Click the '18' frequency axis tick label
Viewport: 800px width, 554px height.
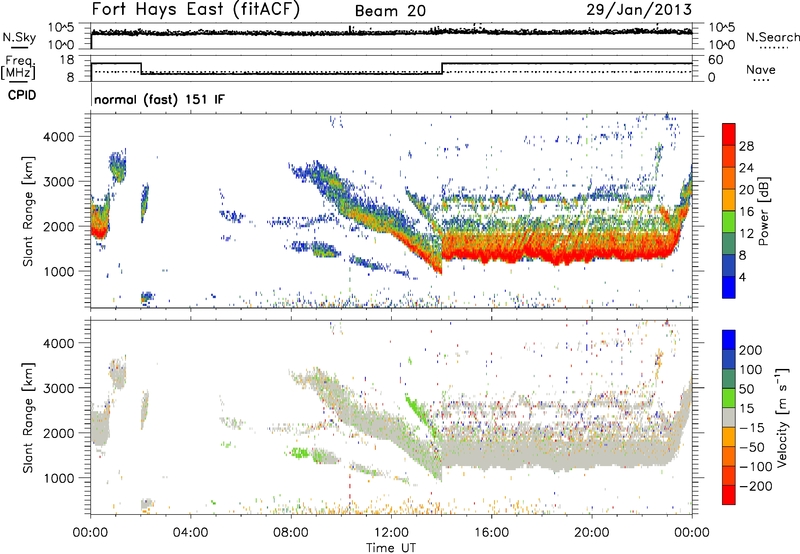67,60
